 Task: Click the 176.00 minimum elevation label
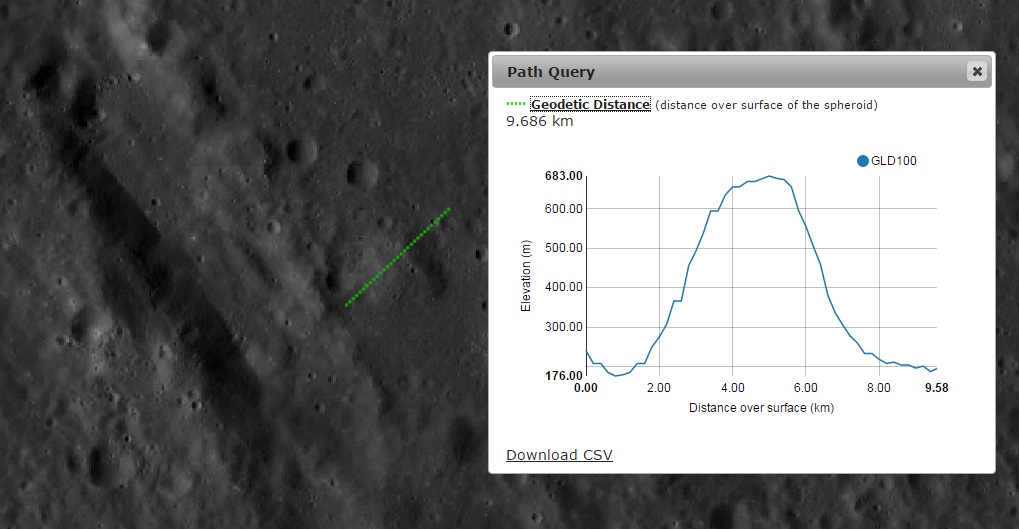[x=563, y=375]
